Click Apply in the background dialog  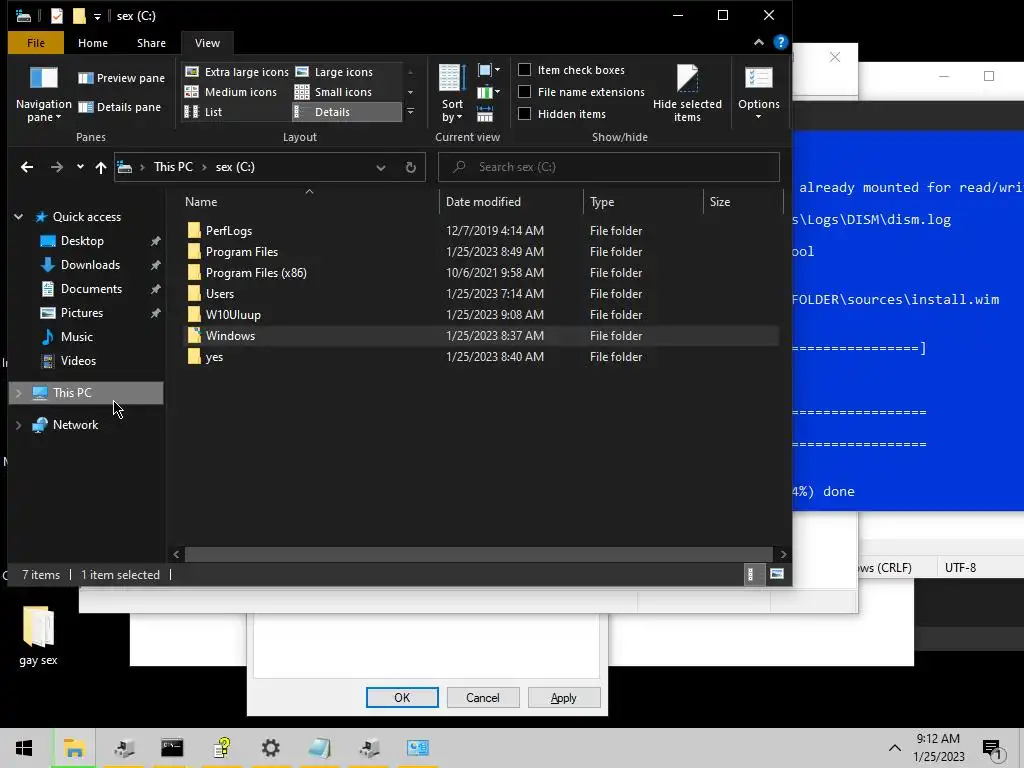point(564,697)
